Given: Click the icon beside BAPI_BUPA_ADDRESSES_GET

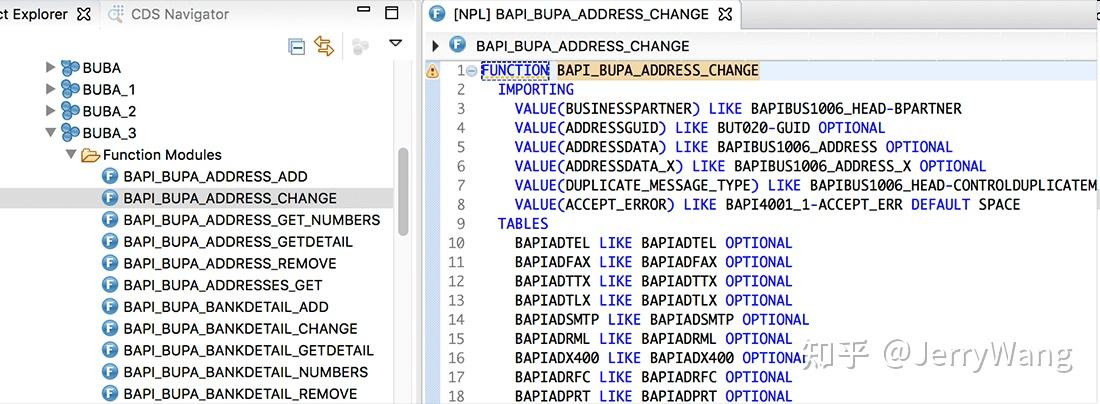Looking at the screenshot, I should (109, 285).
